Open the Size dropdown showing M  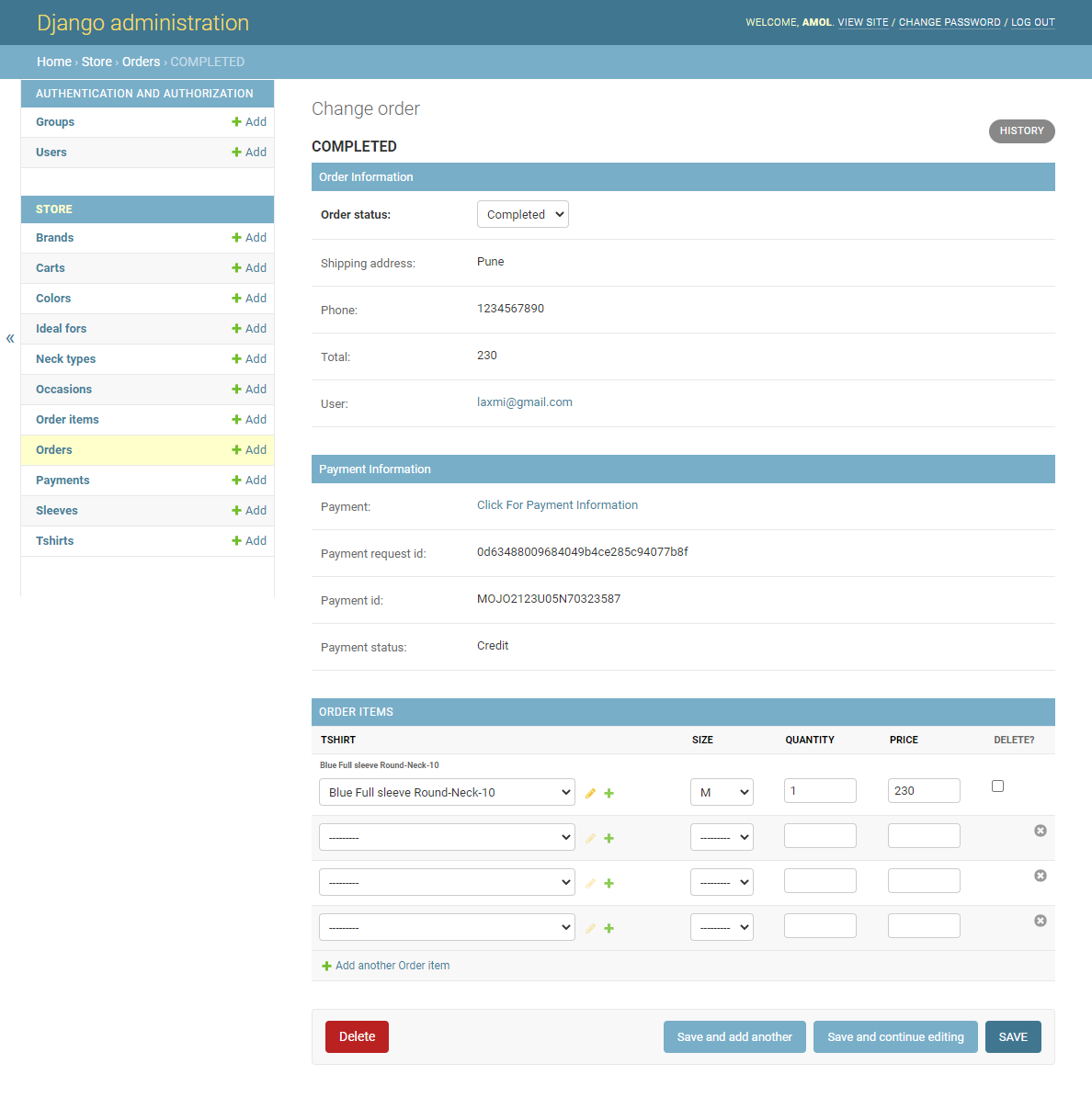click(722, 791)
